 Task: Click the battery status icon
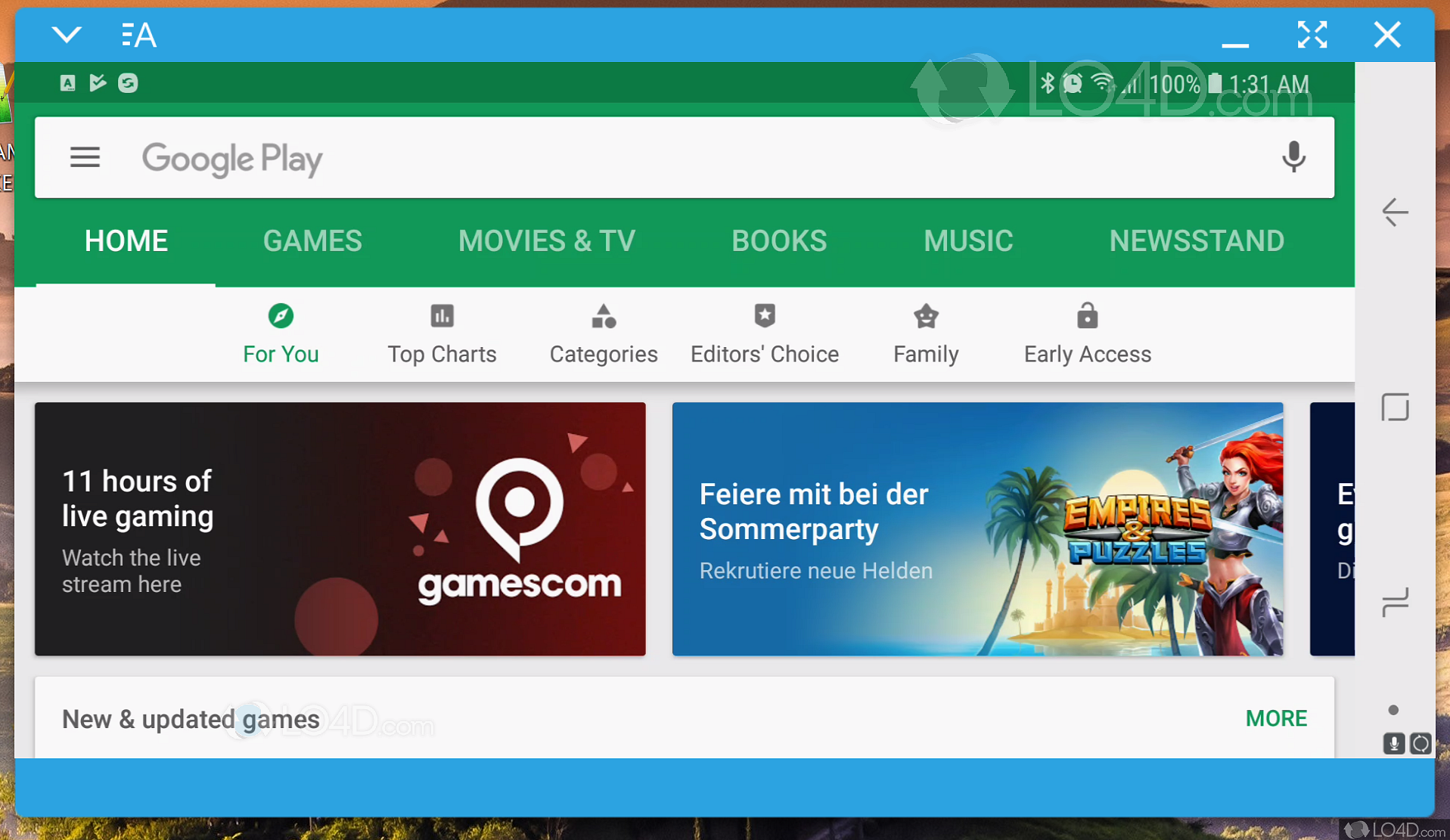1215,83
